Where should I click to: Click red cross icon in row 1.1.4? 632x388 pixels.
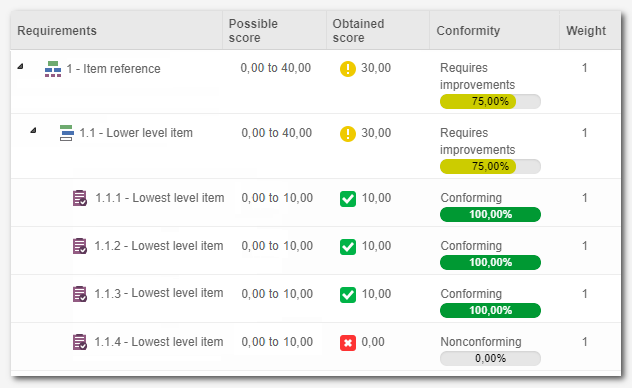(348, 343)
